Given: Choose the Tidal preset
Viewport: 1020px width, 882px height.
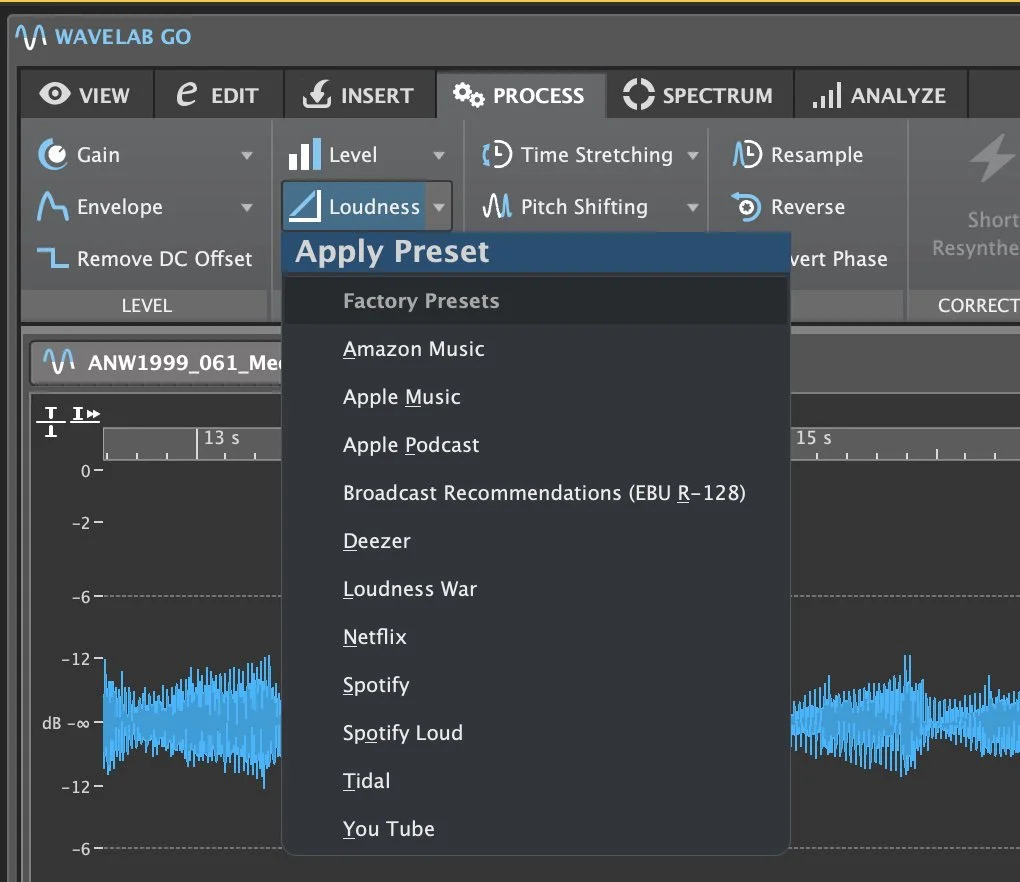Looking at the screenshot, I should click(x=537, y=781).
